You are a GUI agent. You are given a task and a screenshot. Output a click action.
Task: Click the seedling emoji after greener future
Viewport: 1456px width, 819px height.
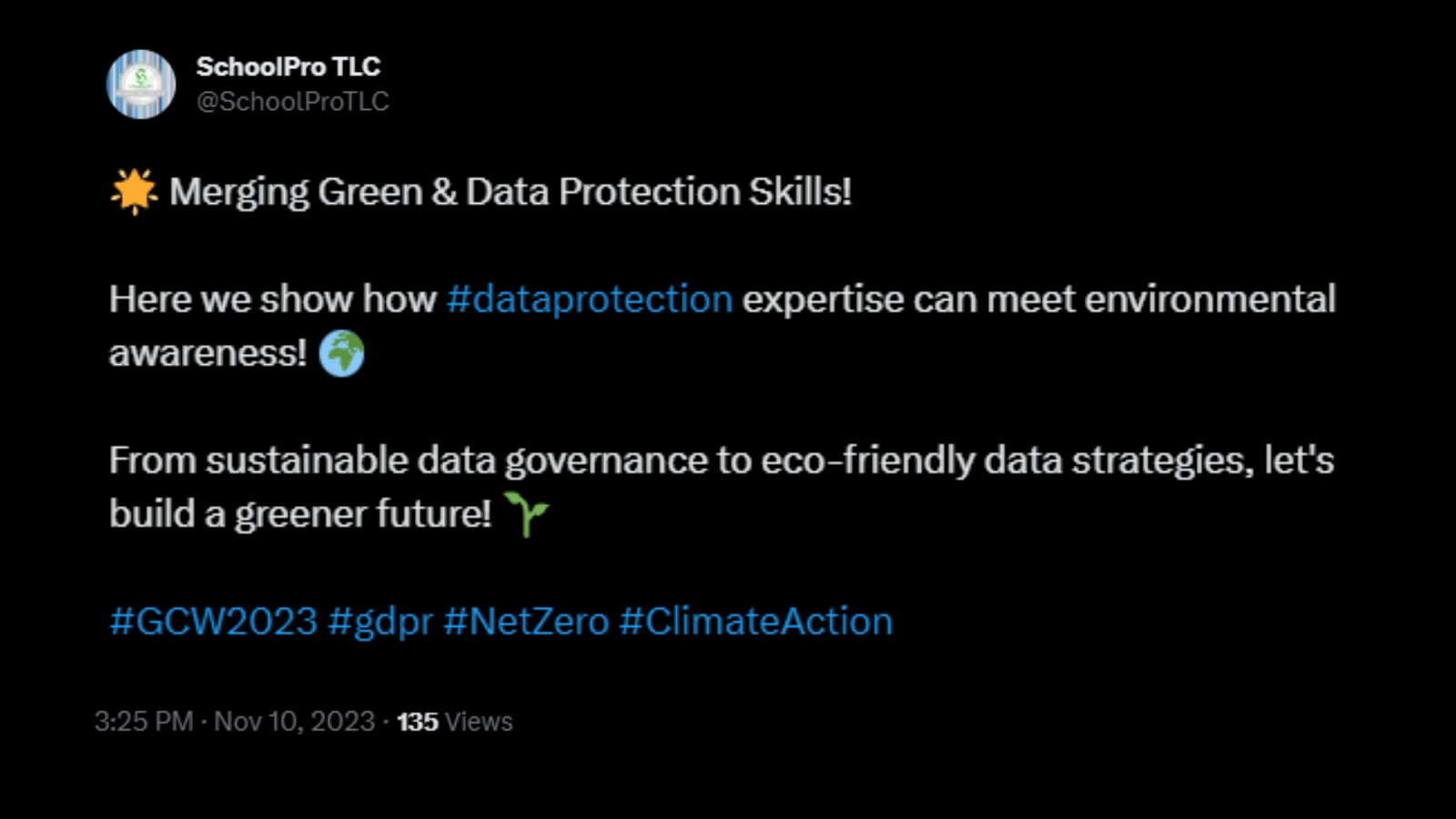526,514
